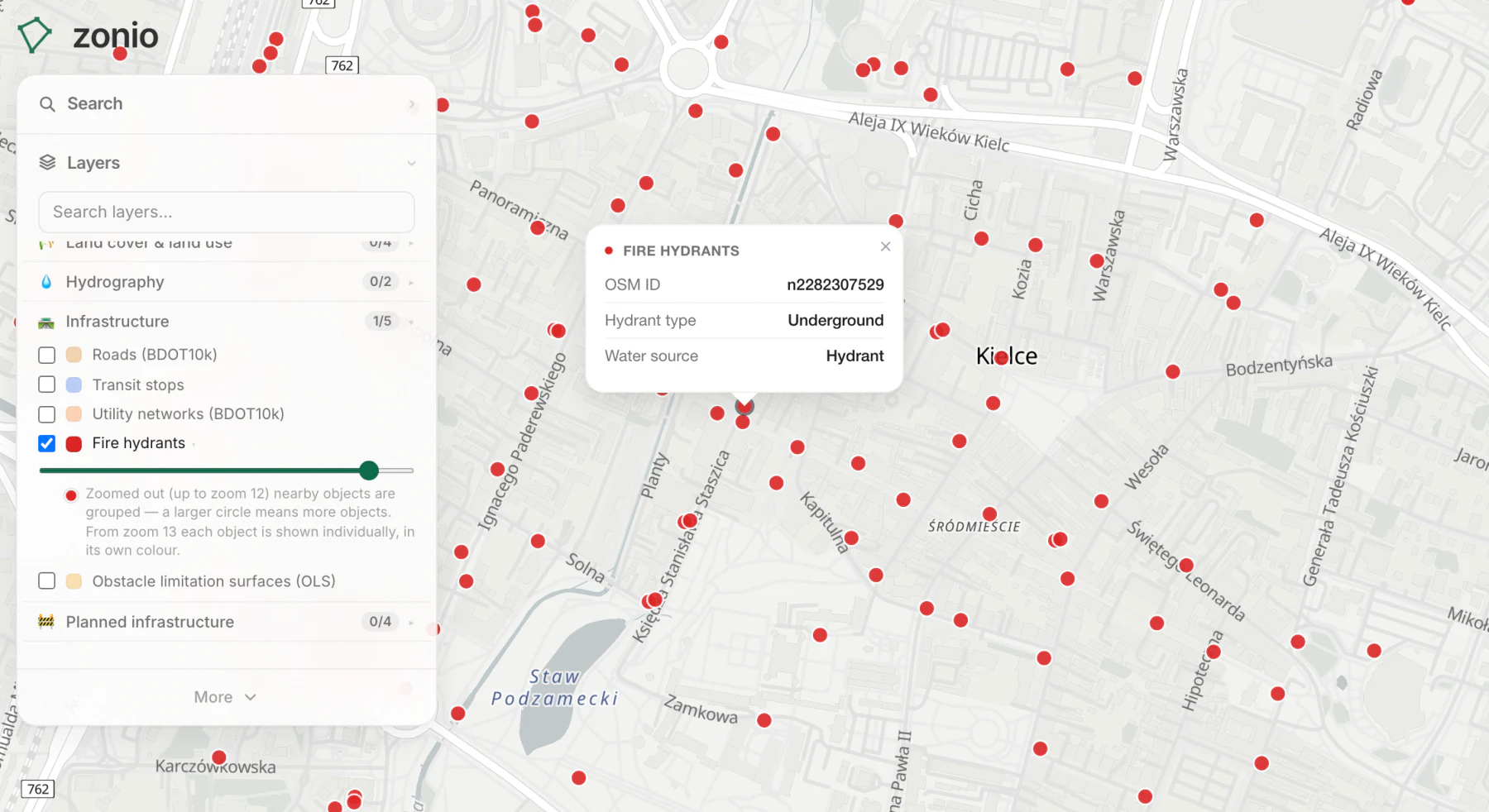Collapse the Layers panel chevron
The width and height of the screenshot is (1489, 812).
pyautogui.click(x=411, y=164)
